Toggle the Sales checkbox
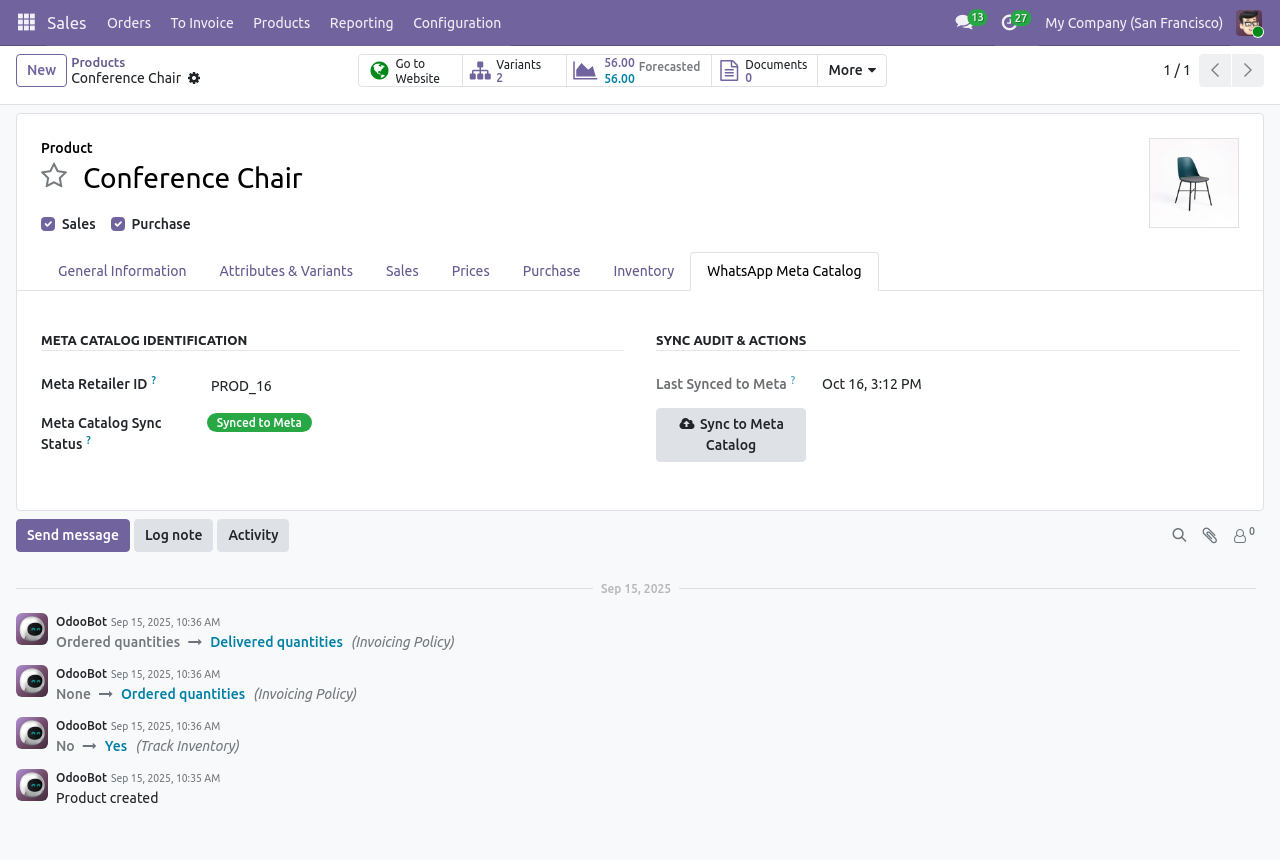1280x860 pixels. 48,224
